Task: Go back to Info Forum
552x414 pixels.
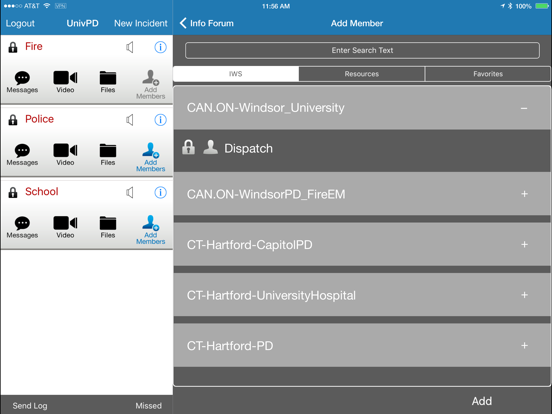Action: (207, 23)
